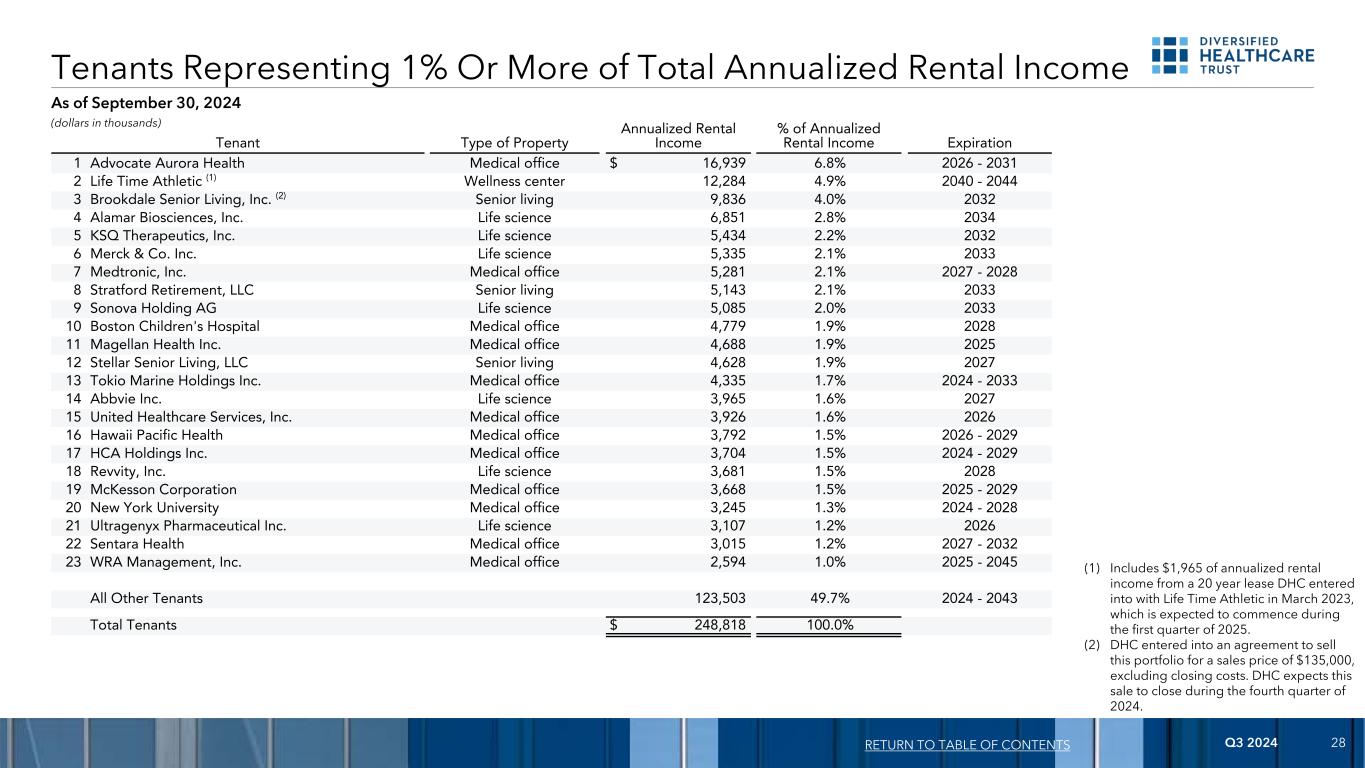
Task: Click tenant WRA Management, Inc.
Action: click(166, 561)
